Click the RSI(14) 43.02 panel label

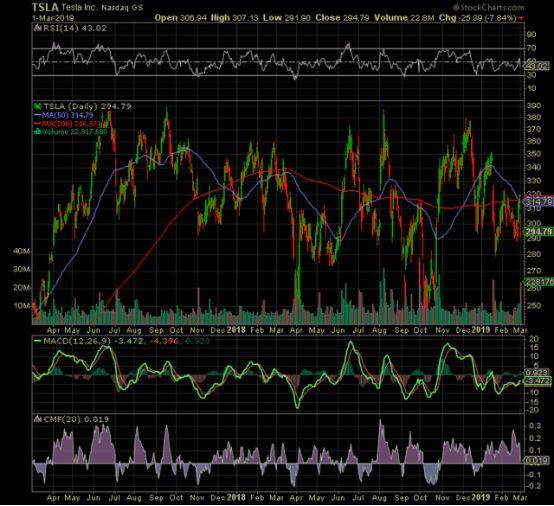coord(75,28)
